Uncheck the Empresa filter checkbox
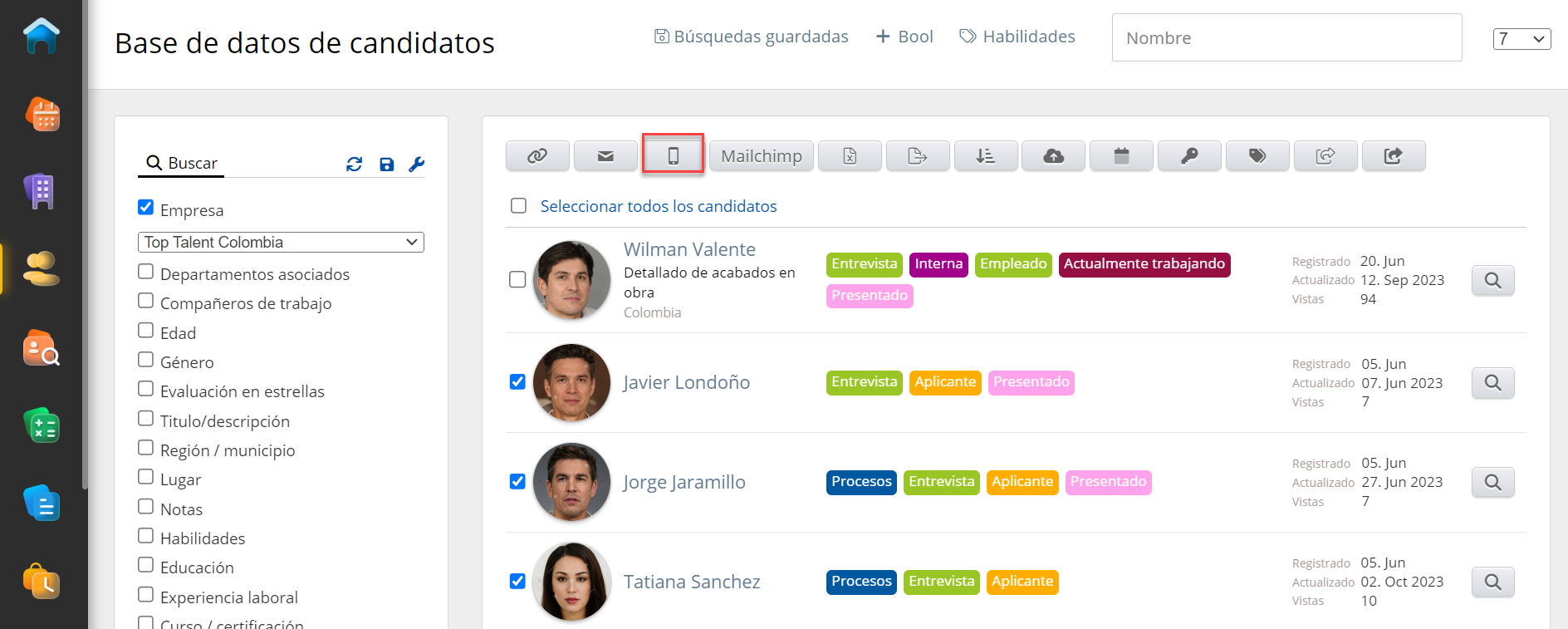This screenshot has height=629, width=1568. pos(146,208)
